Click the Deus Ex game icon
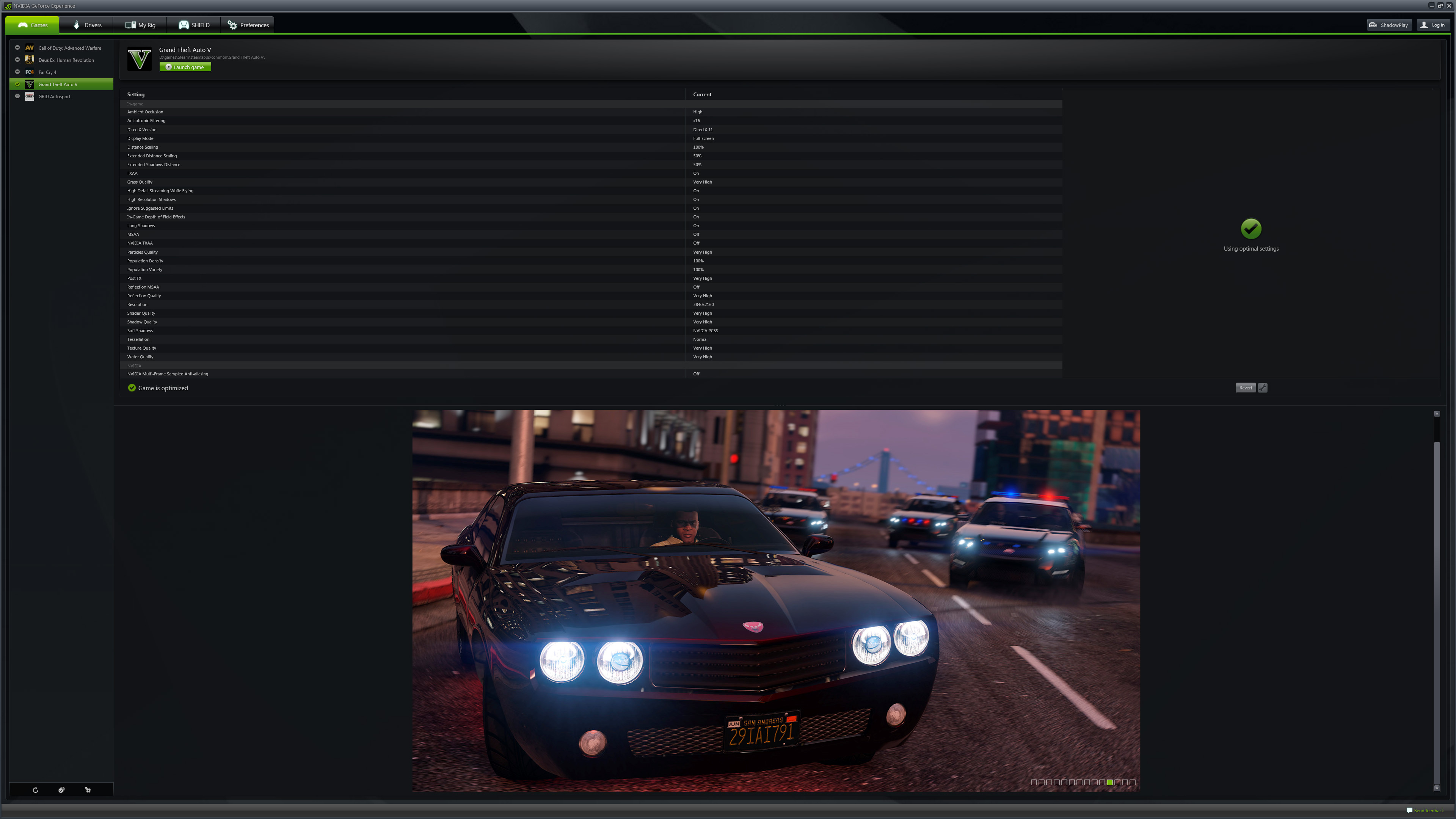The image size is (1456, 819). pos(30,60)
